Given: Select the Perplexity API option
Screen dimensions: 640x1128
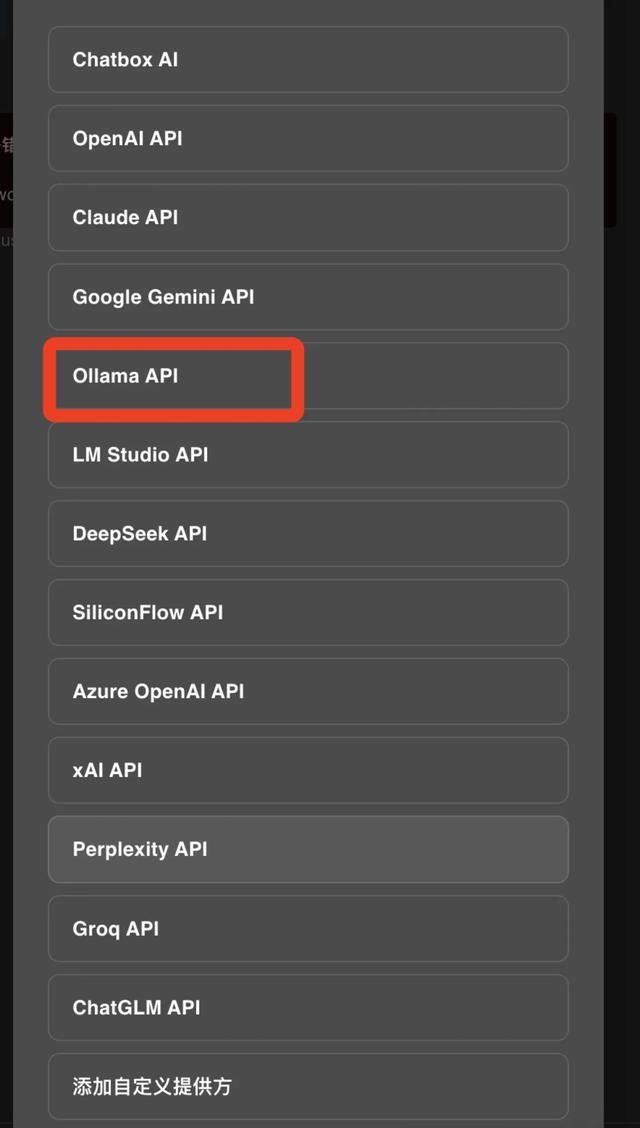Looking at the screenshot, I should click(308, 850).
